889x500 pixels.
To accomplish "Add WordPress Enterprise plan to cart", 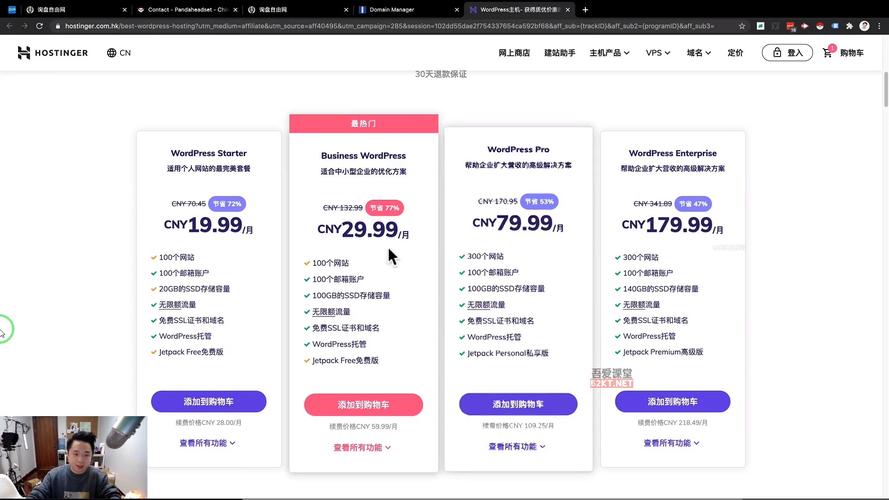I will pos(672,401).
